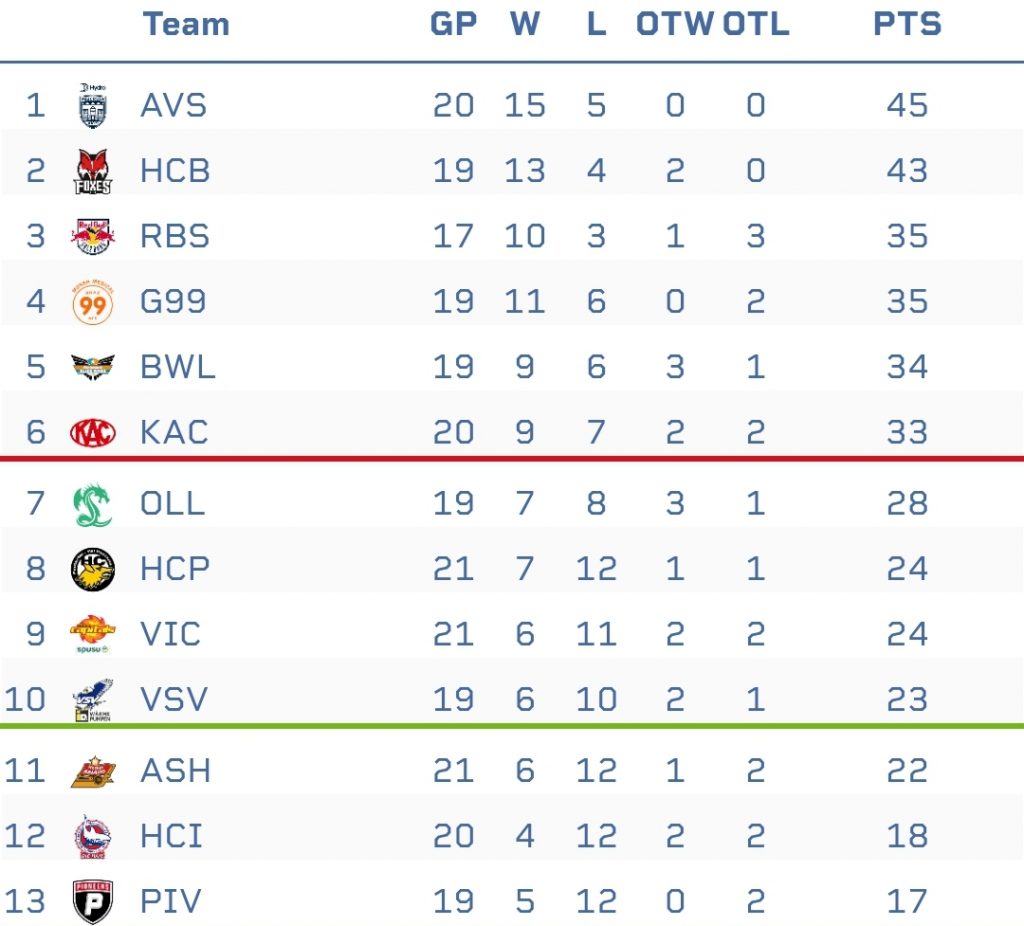Select the VSV team row name

(174, 699)
